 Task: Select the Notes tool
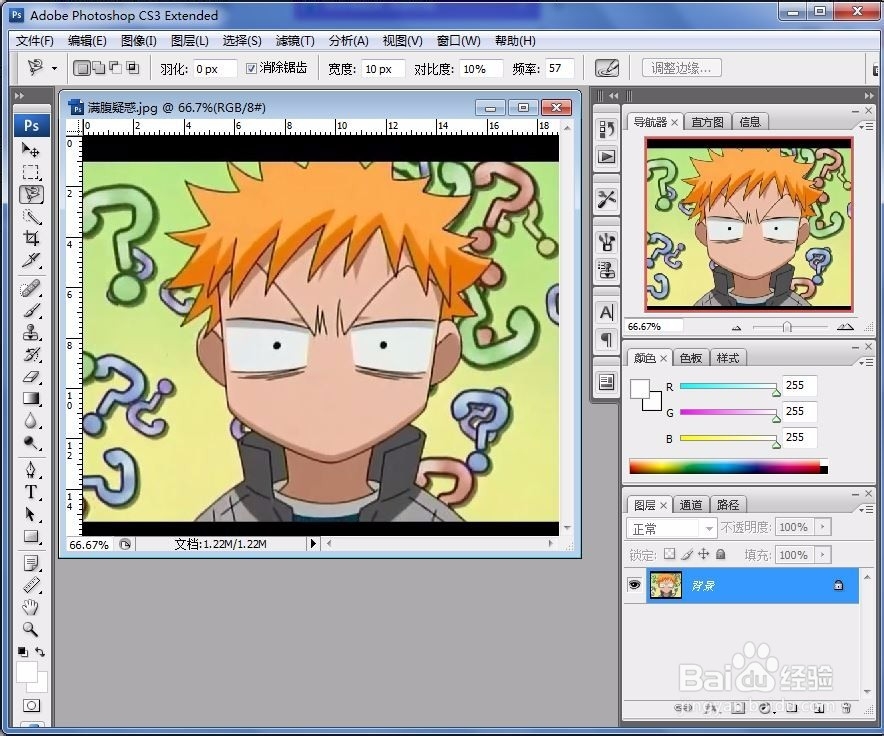(31, 563)
